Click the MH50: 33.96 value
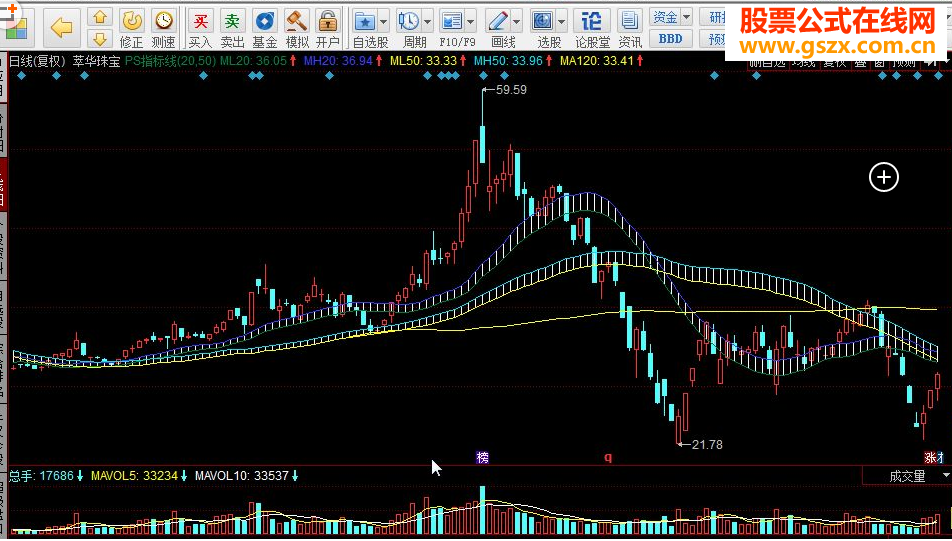The height and width of the screenshot is (541, 952). 508,61
